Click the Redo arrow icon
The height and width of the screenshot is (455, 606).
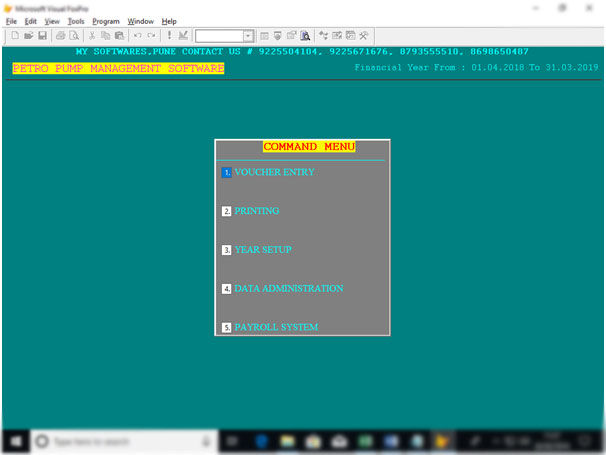click(x=151, y=36)
